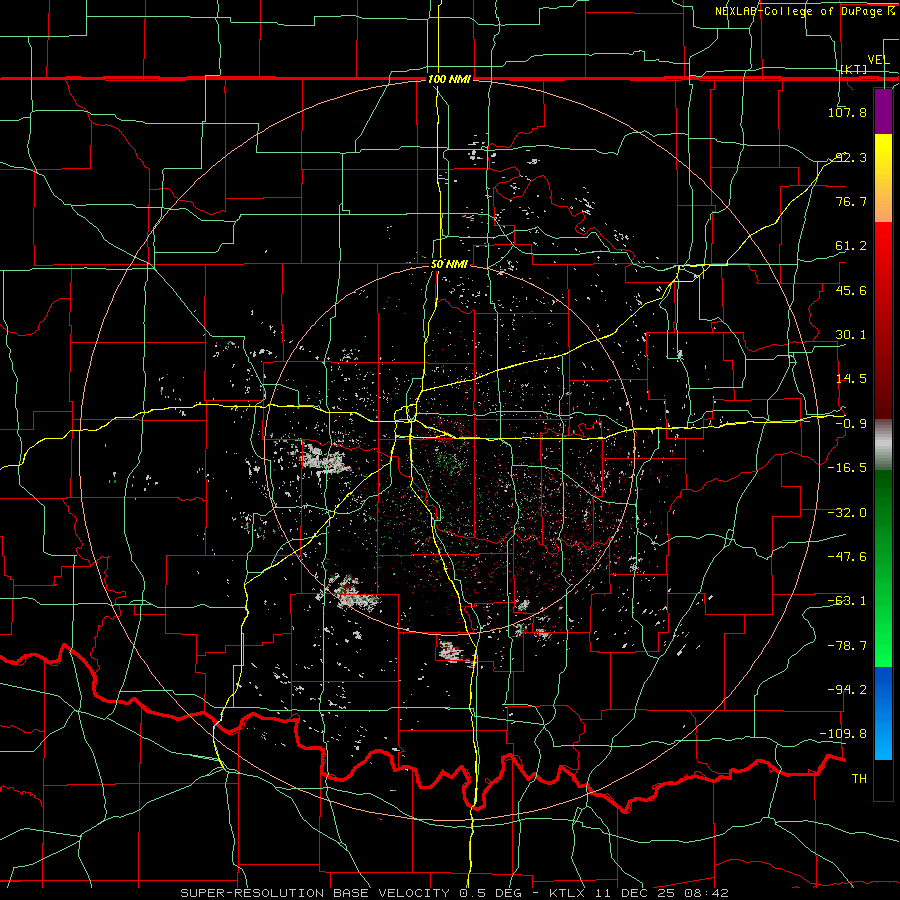Click the 30.1 scale value

point(851,335)
